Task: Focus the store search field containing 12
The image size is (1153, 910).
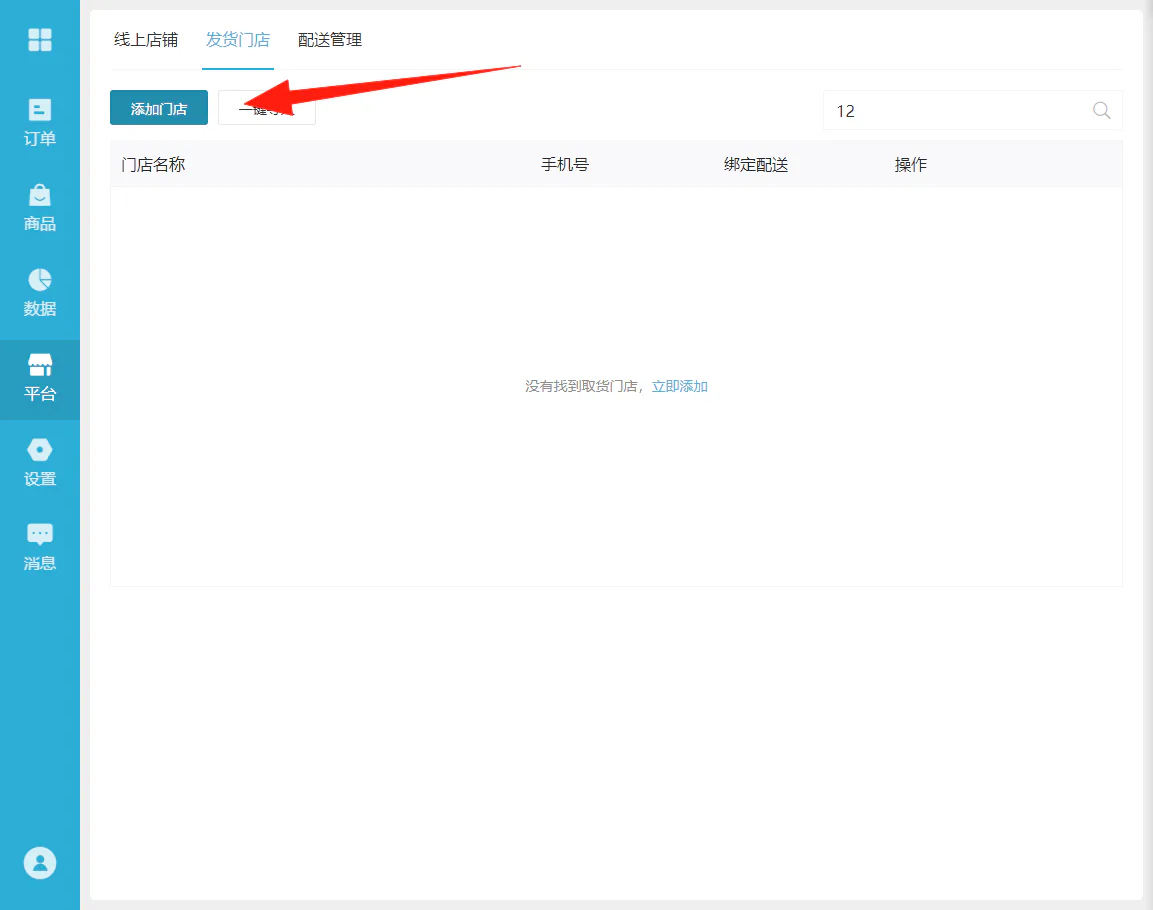Action: coord(972,110)
